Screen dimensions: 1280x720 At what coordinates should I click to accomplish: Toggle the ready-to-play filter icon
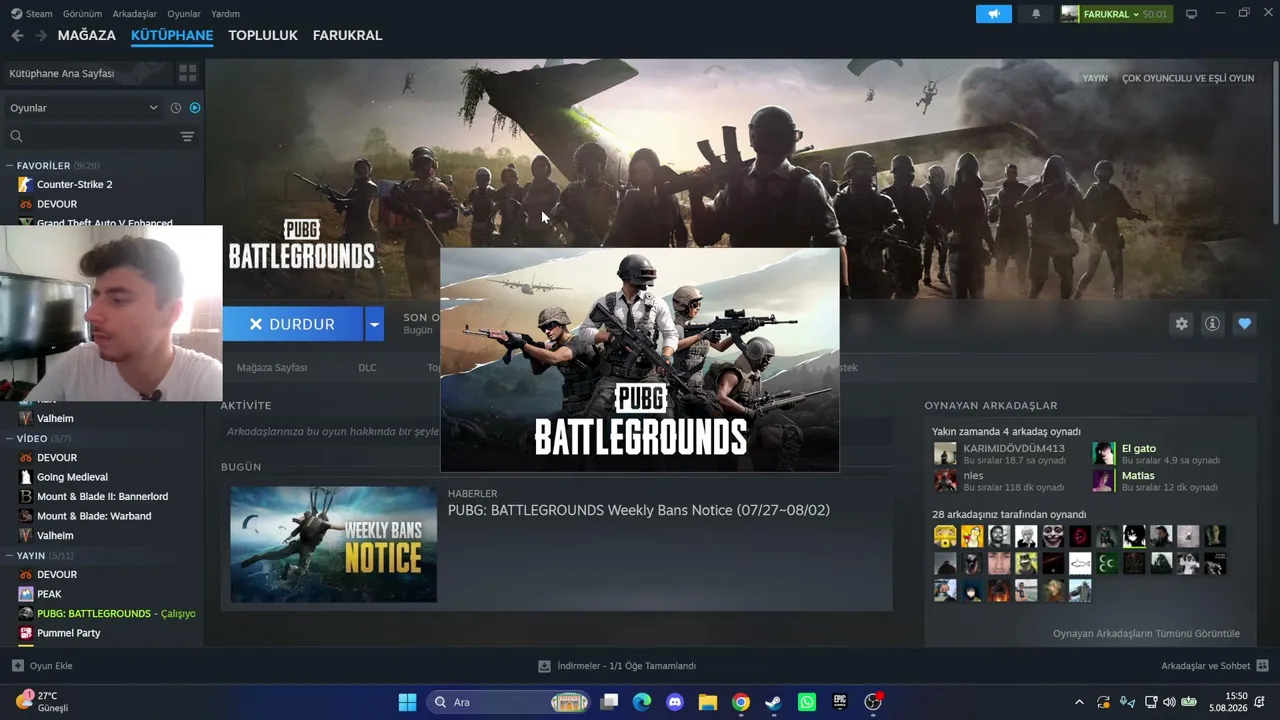(195, 108)
